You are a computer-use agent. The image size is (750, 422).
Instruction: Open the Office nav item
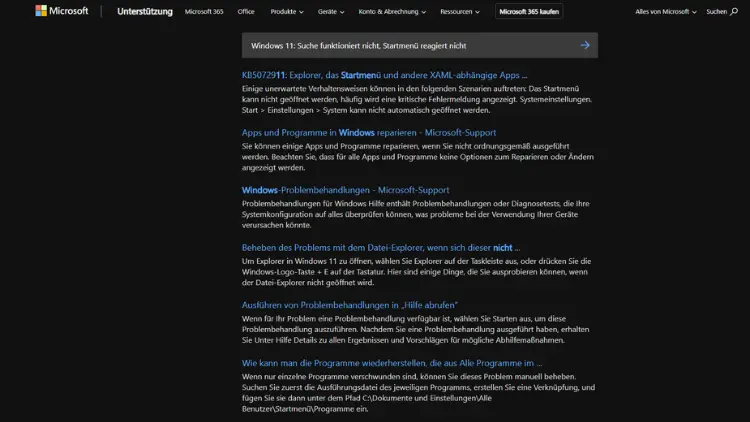[x=246, y=11]
